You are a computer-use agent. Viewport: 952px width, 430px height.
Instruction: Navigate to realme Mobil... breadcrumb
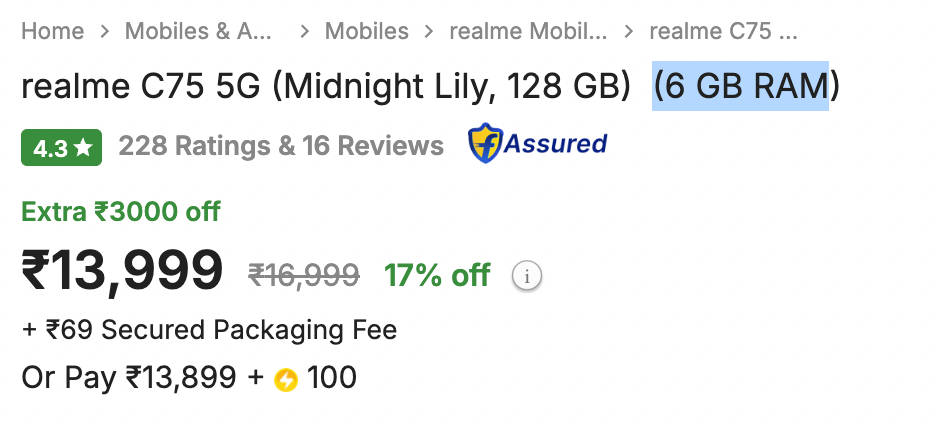(528, 31)
